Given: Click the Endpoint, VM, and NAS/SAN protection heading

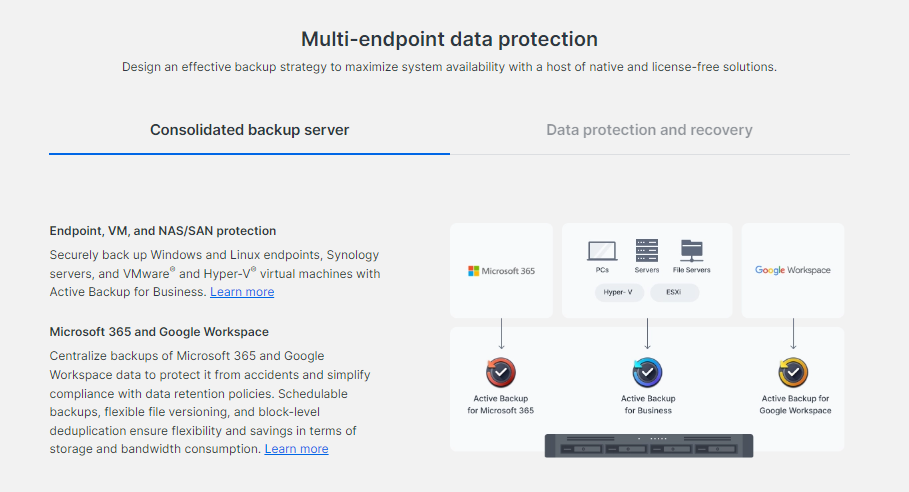Looking at the screenshot, I should tap(163, 231).
